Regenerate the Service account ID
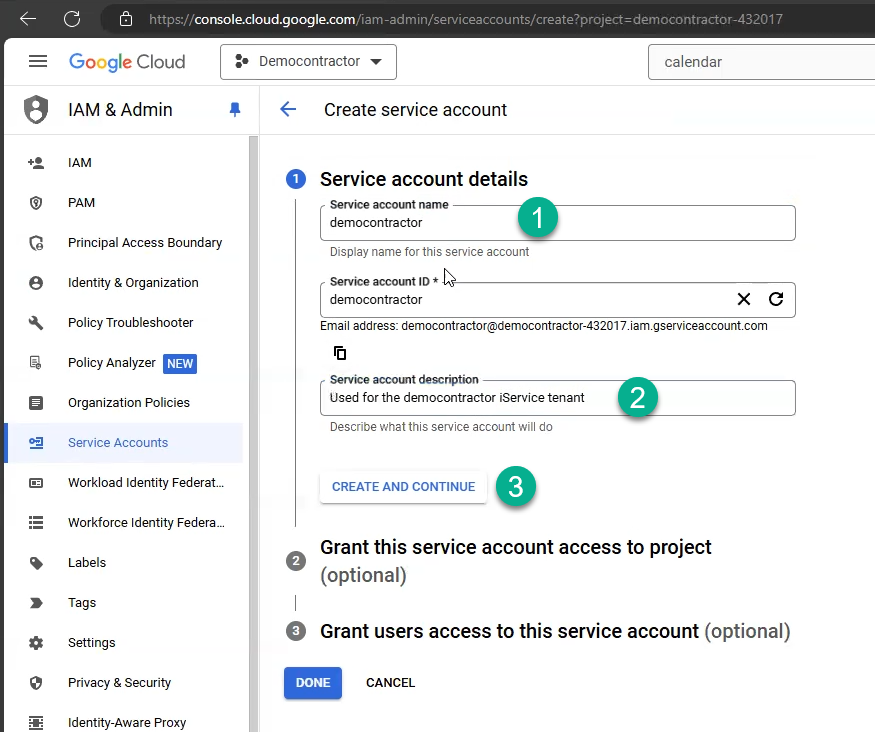 (776, 300)
